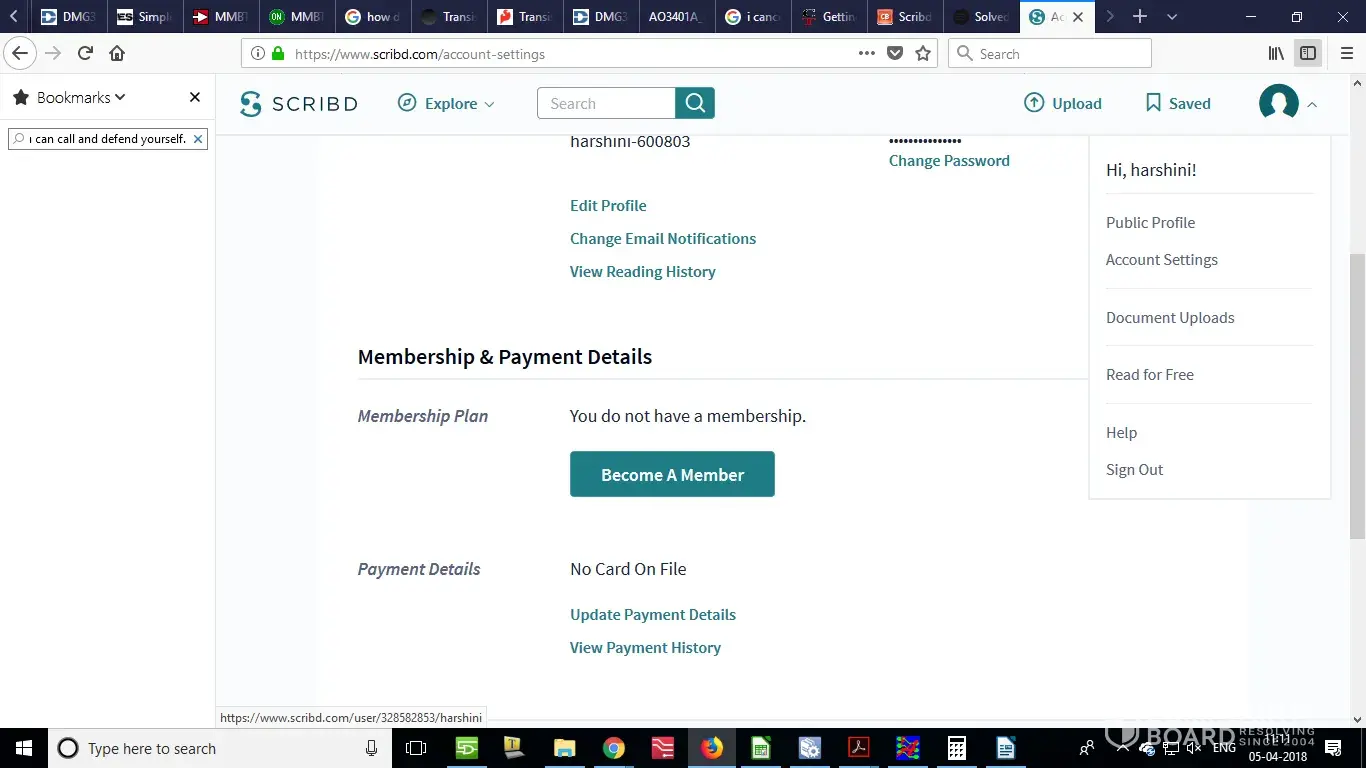
Task: Open Change Email Notifications link
Action: point(663,239)
